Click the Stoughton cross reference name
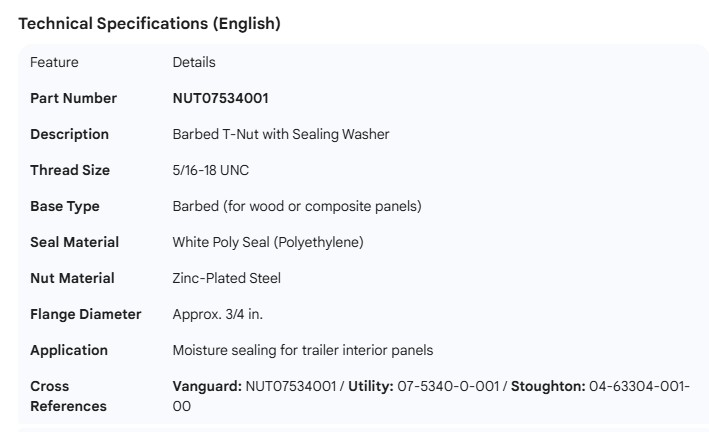 pos(547,386)
